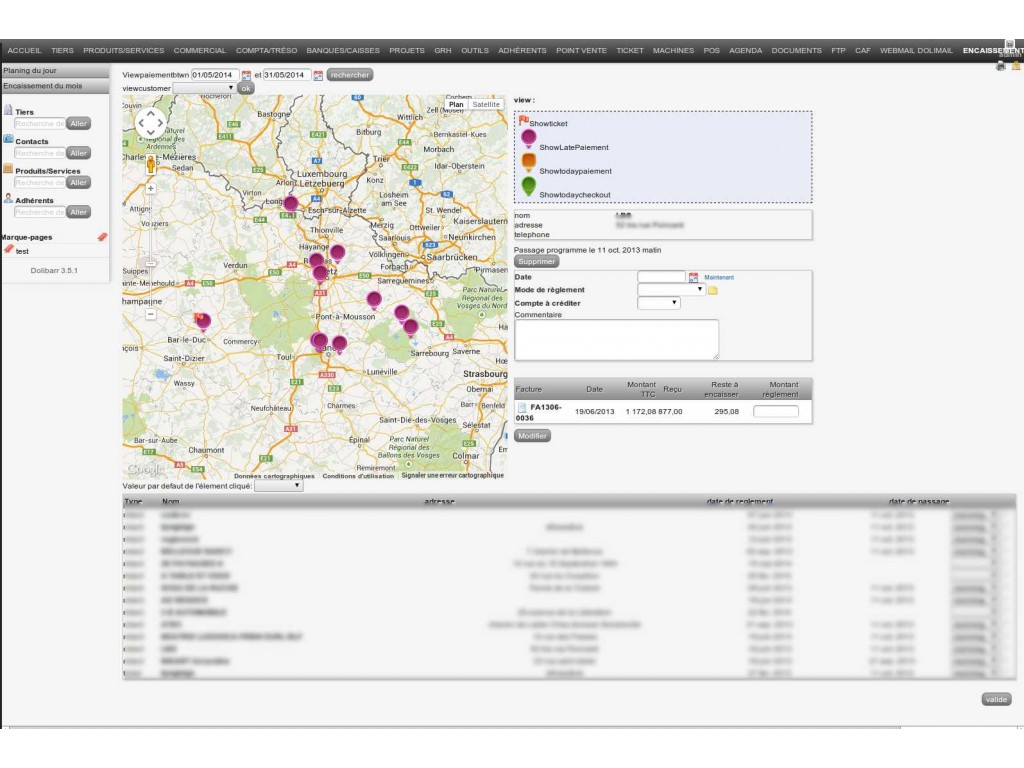Click the bookmark edit icon beside Marque-pages

point(101,237)
